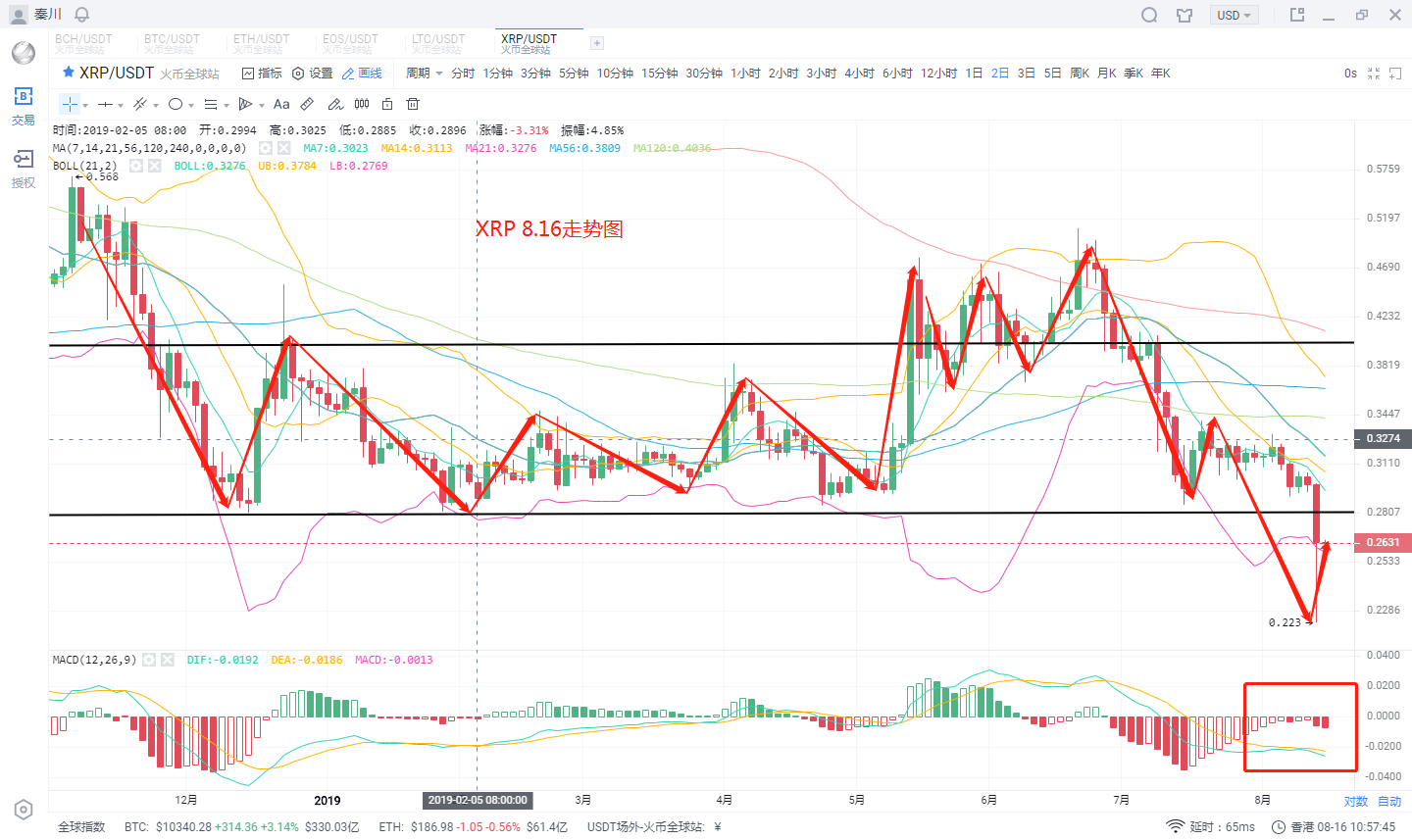Select the 周K weekly interval
The width and height of the screenshot is (1412, 840).
[x=1080, y=74]
